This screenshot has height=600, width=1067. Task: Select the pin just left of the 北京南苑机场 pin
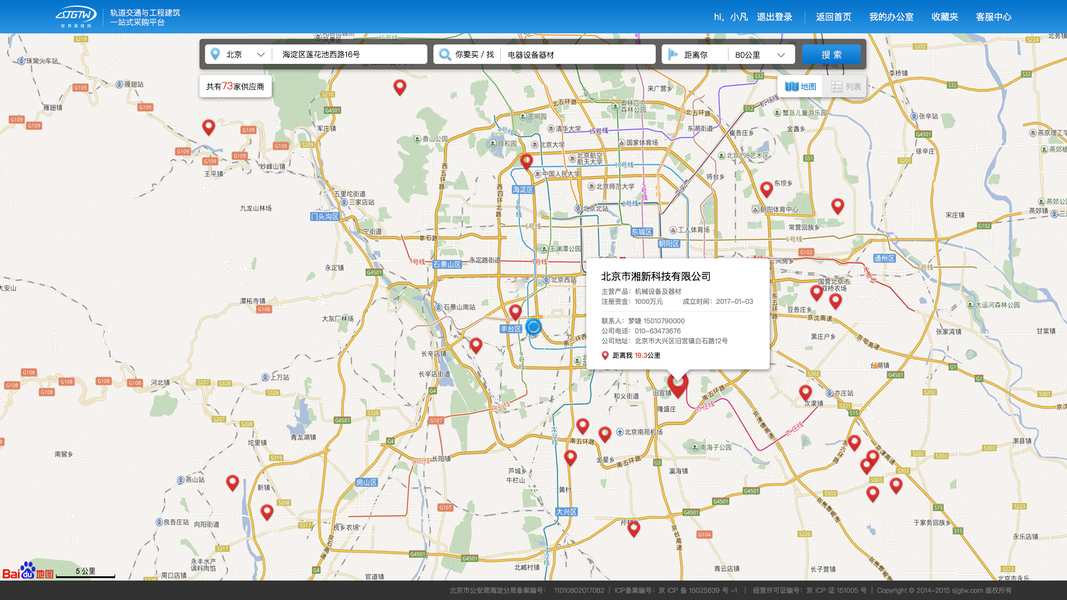(582, 427)
